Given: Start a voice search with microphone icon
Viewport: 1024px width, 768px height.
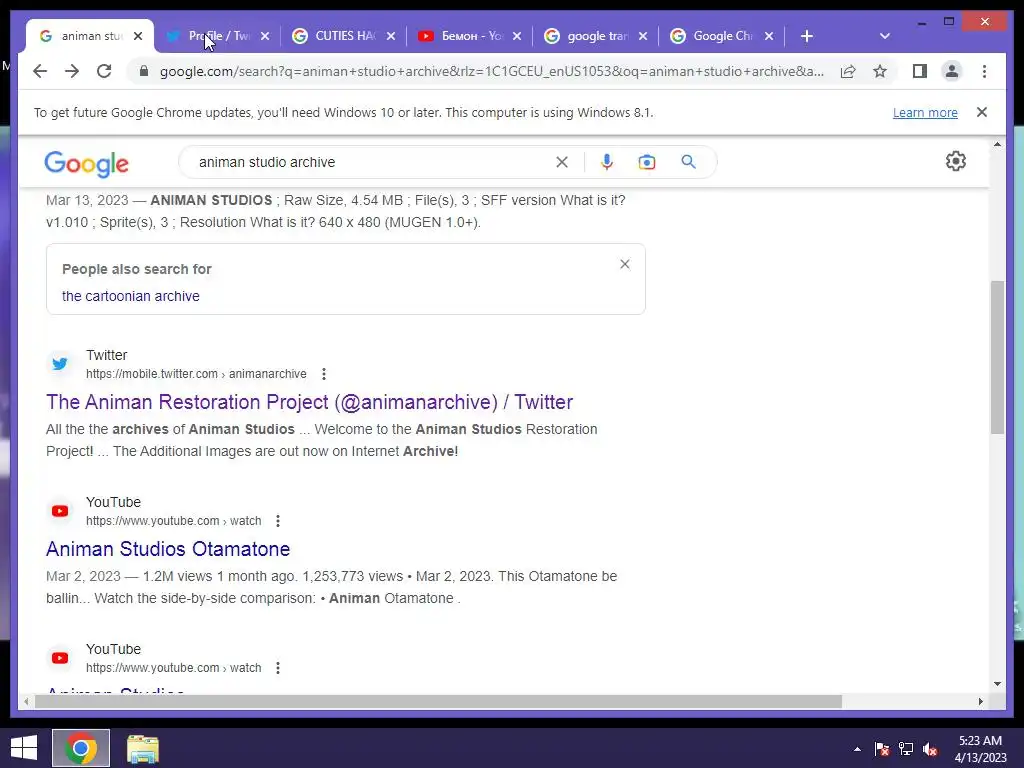Looking at the screenshot, I should 607,162.
